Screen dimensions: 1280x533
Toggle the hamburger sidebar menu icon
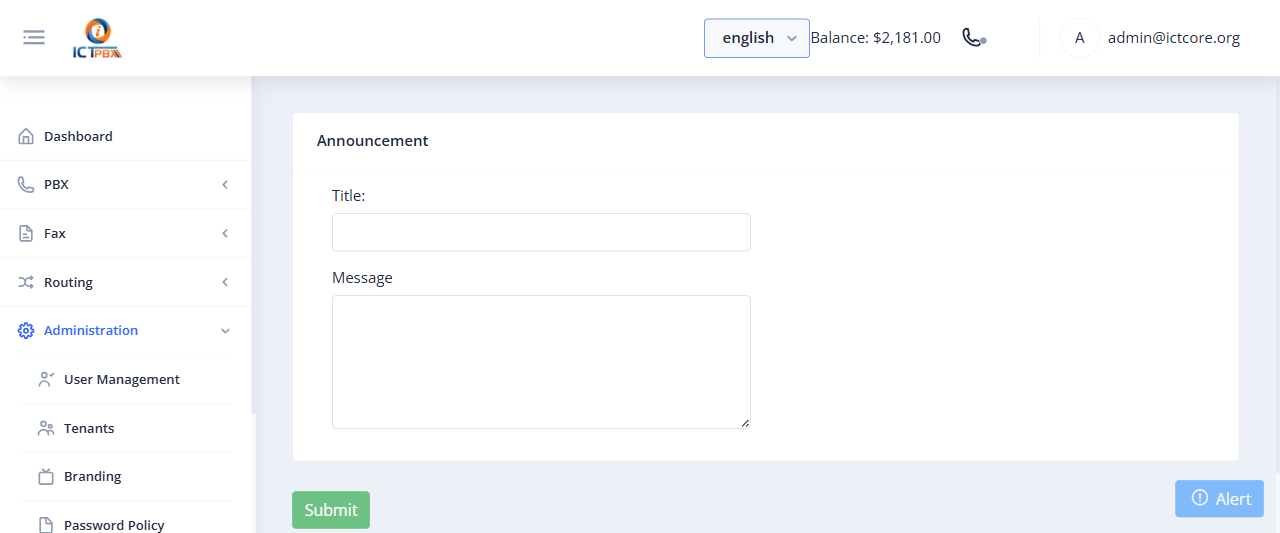coord(34,38)
